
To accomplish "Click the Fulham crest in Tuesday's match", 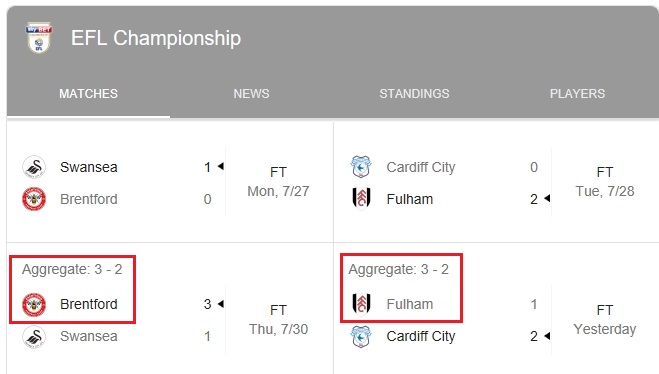I will (x=361, y=199).
